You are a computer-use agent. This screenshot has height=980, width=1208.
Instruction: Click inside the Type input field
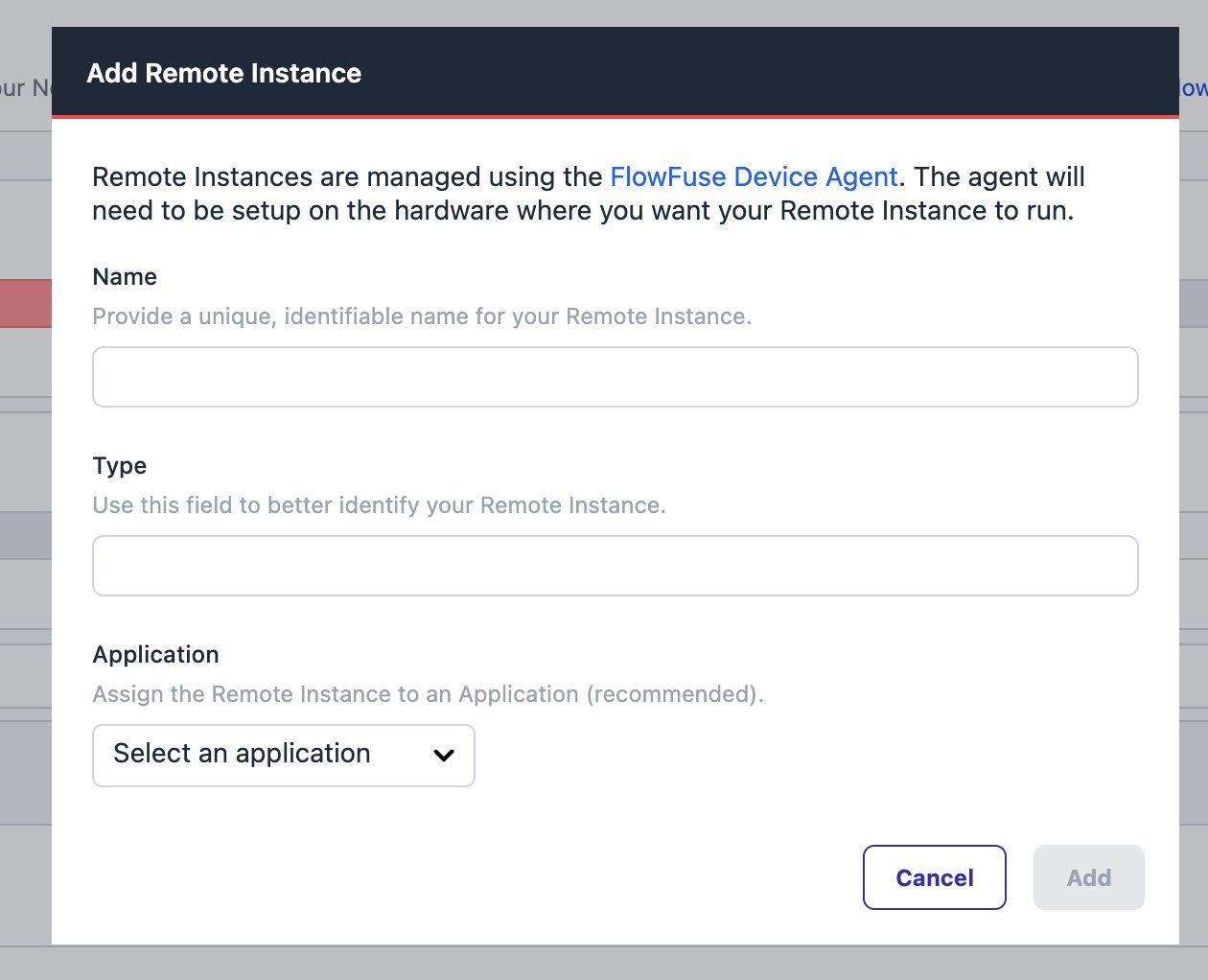click(614, 566)
